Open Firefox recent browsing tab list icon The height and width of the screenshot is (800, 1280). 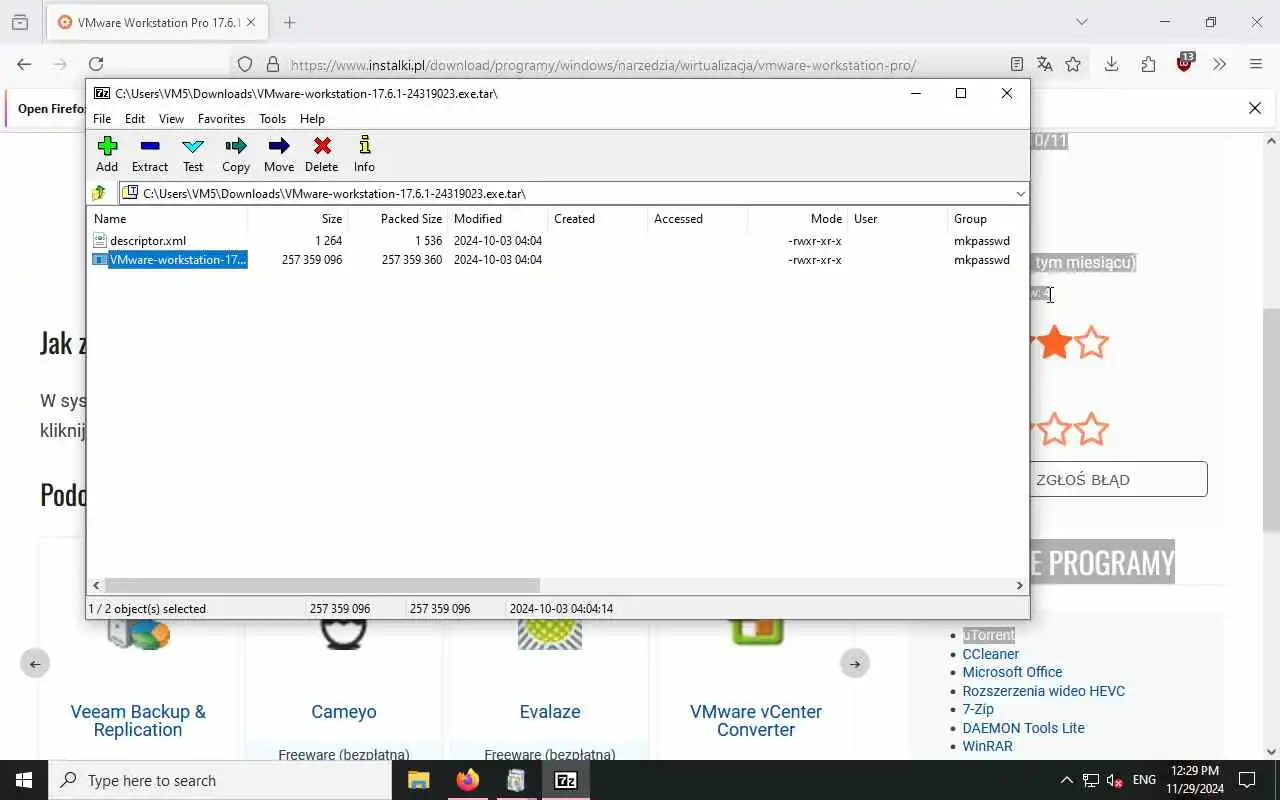[20, 22]
